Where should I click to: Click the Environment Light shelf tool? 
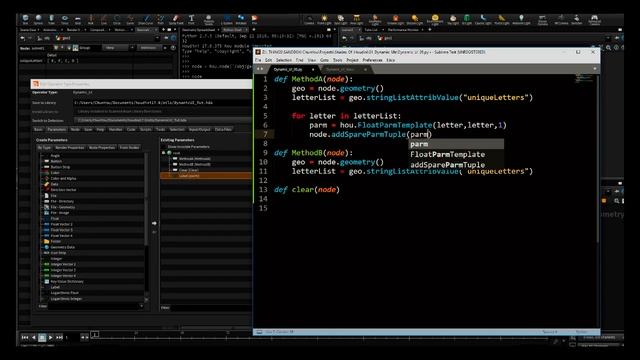point(435,20)
